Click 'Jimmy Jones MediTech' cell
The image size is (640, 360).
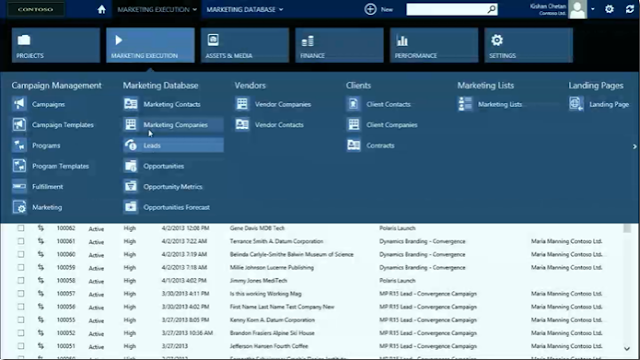coord(258,280)
